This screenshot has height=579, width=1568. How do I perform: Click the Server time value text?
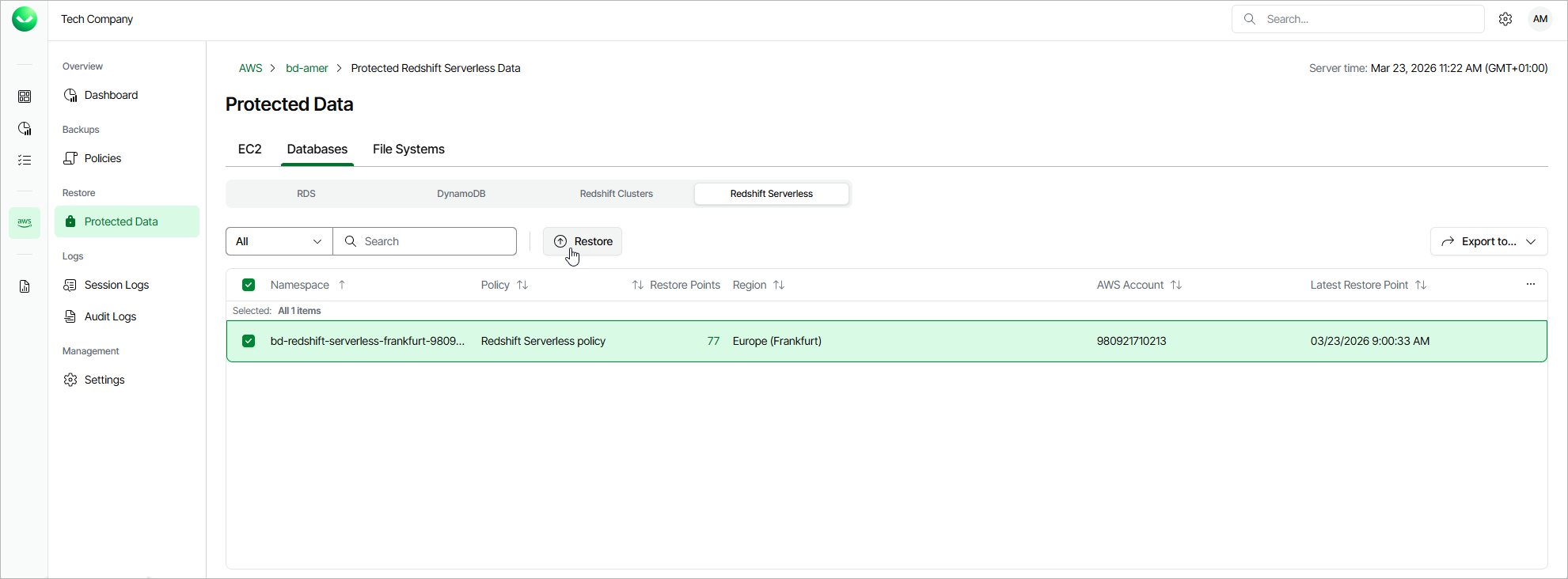point(1459,68)
